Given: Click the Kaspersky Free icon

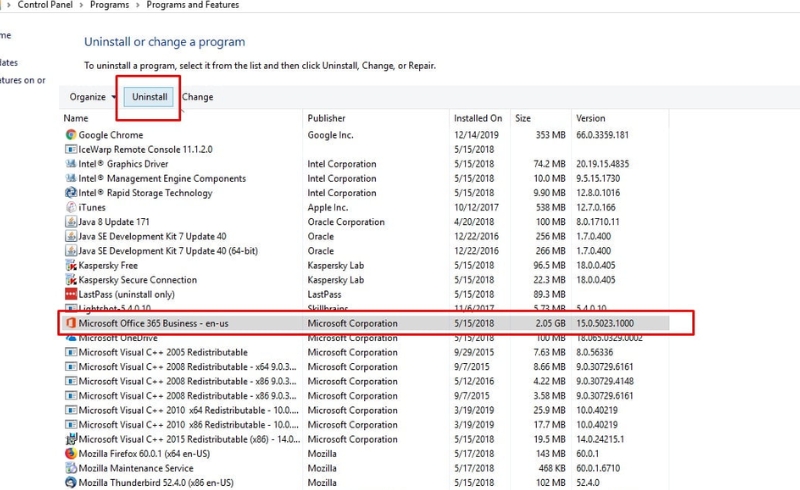Looking at the screenshot, I should coord(71,265).
